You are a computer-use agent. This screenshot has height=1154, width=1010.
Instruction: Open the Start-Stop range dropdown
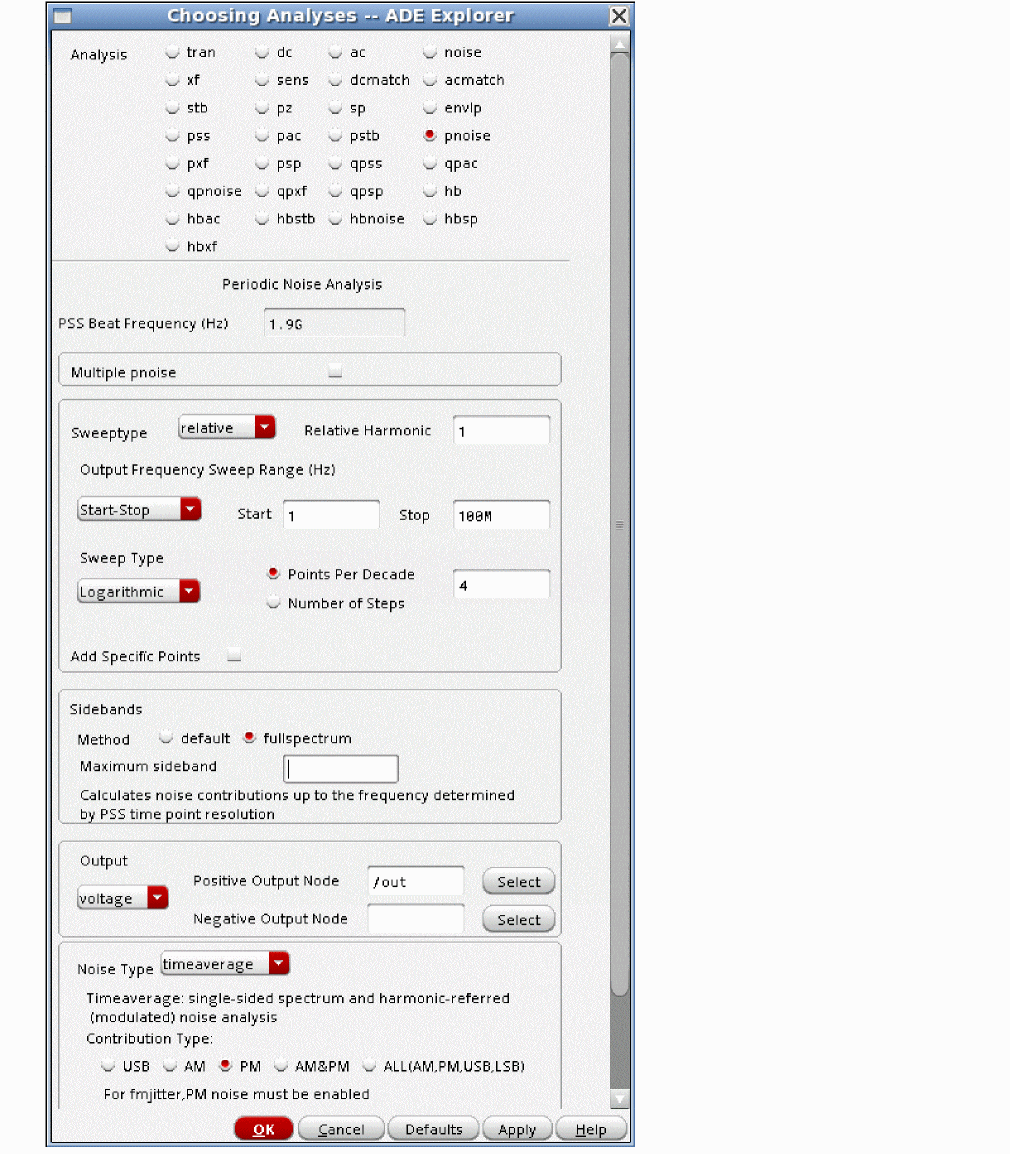139,509
